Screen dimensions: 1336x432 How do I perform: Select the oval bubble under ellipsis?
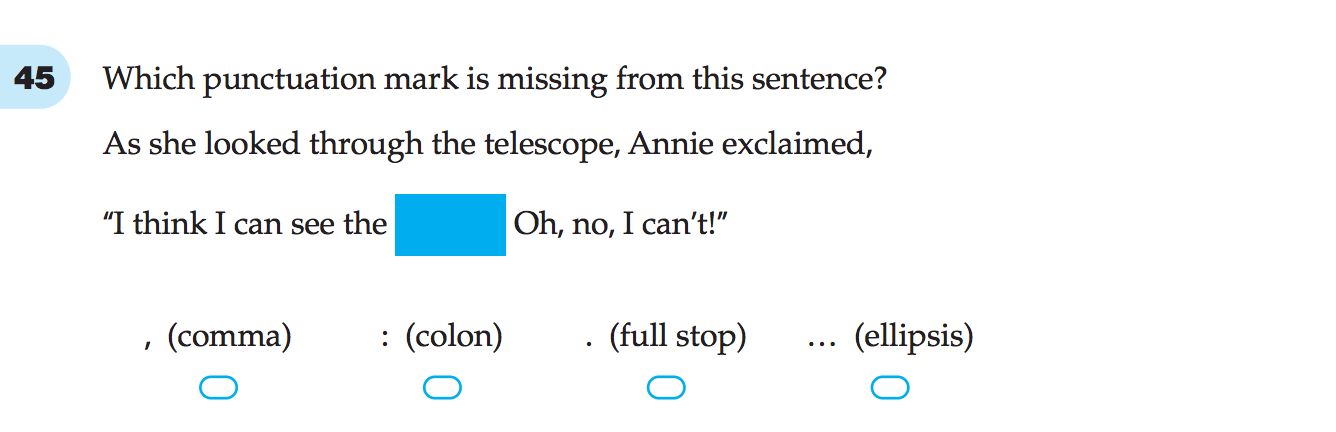coord(890,388)
